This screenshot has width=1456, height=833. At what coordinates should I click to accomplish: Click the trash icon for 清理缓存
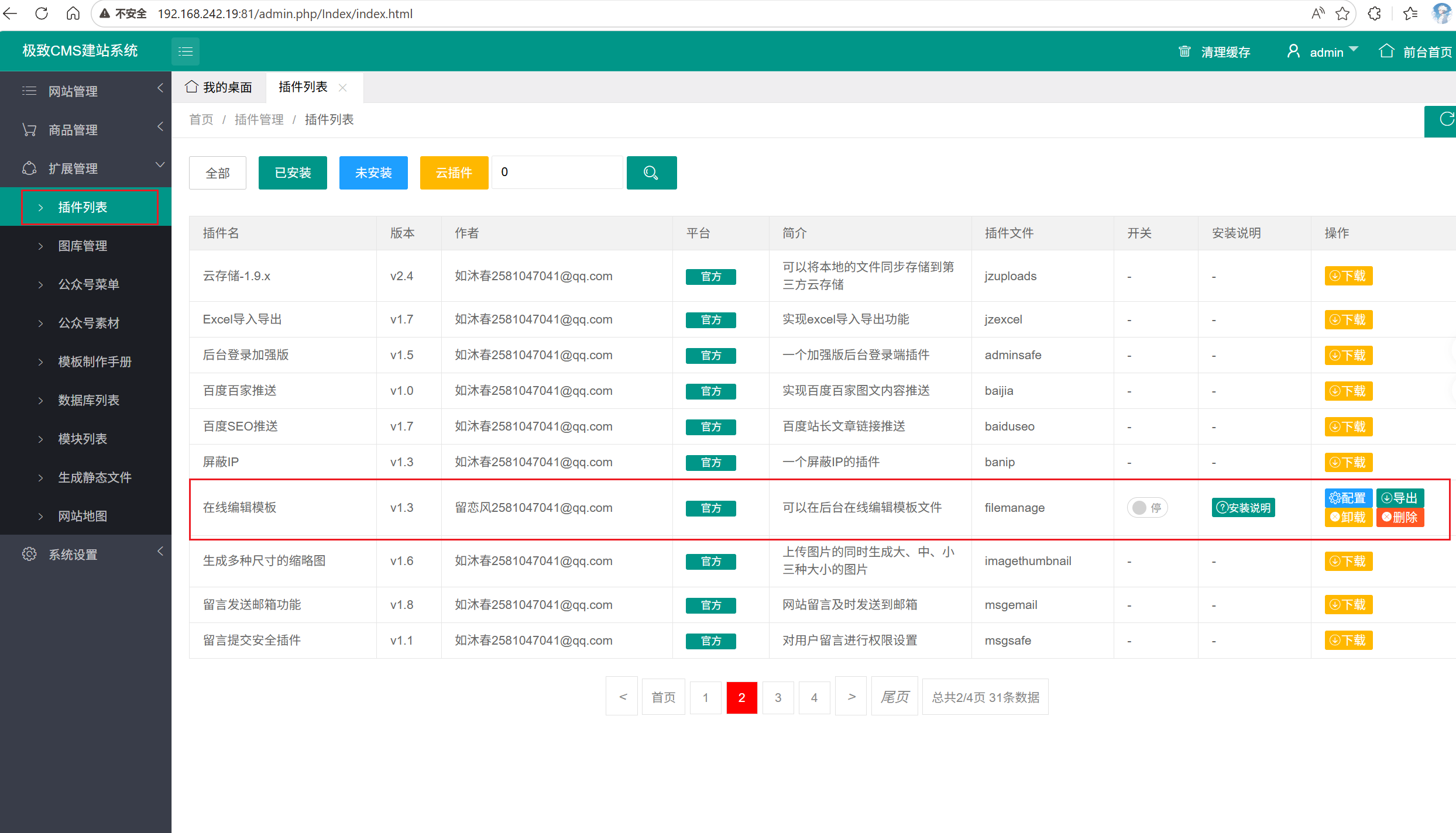(x=1184, y=51)
